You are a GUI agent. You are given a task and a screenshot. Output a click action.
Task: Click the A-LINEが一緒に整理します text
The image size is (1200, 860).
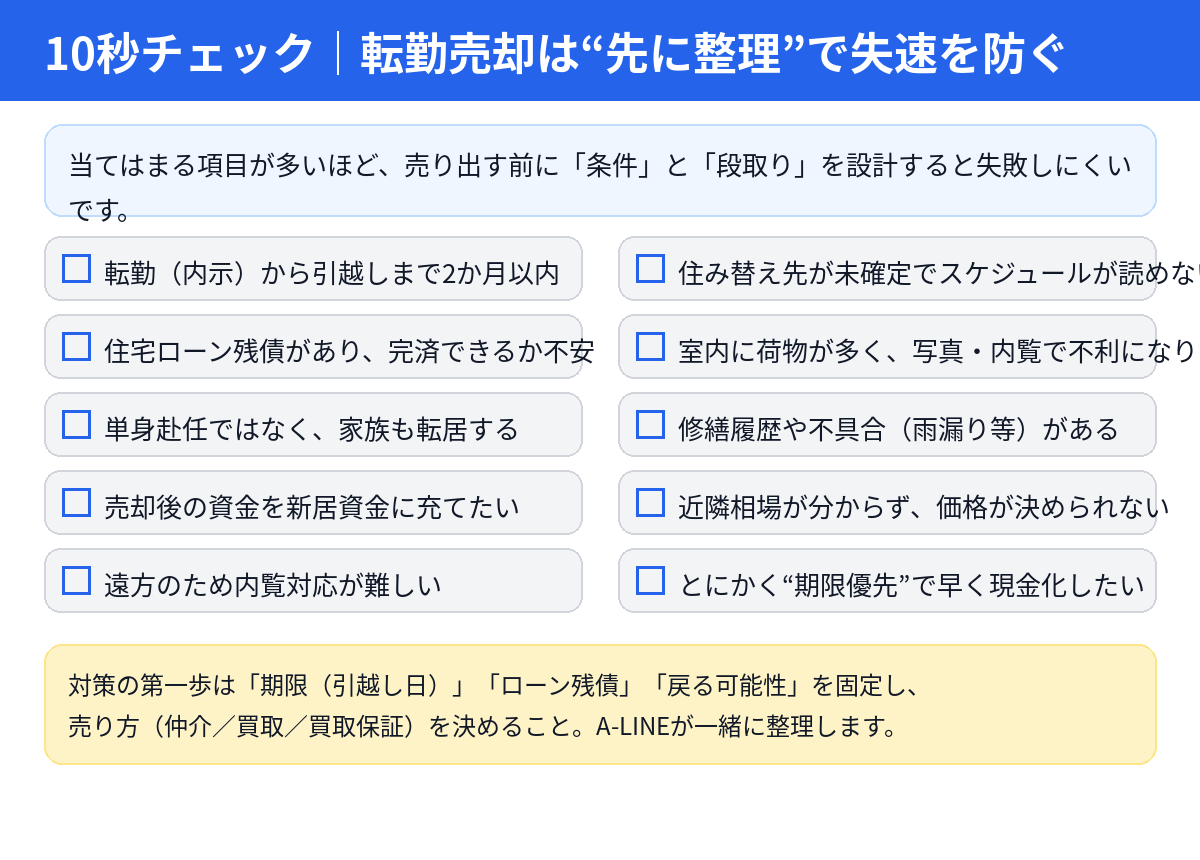click(x=748, y=726)
